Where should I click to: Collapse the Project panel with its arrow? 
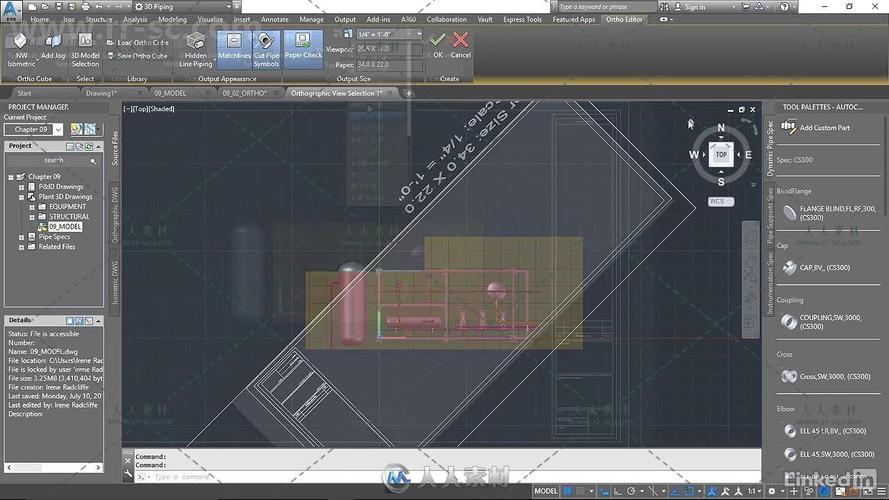[99, 146]
